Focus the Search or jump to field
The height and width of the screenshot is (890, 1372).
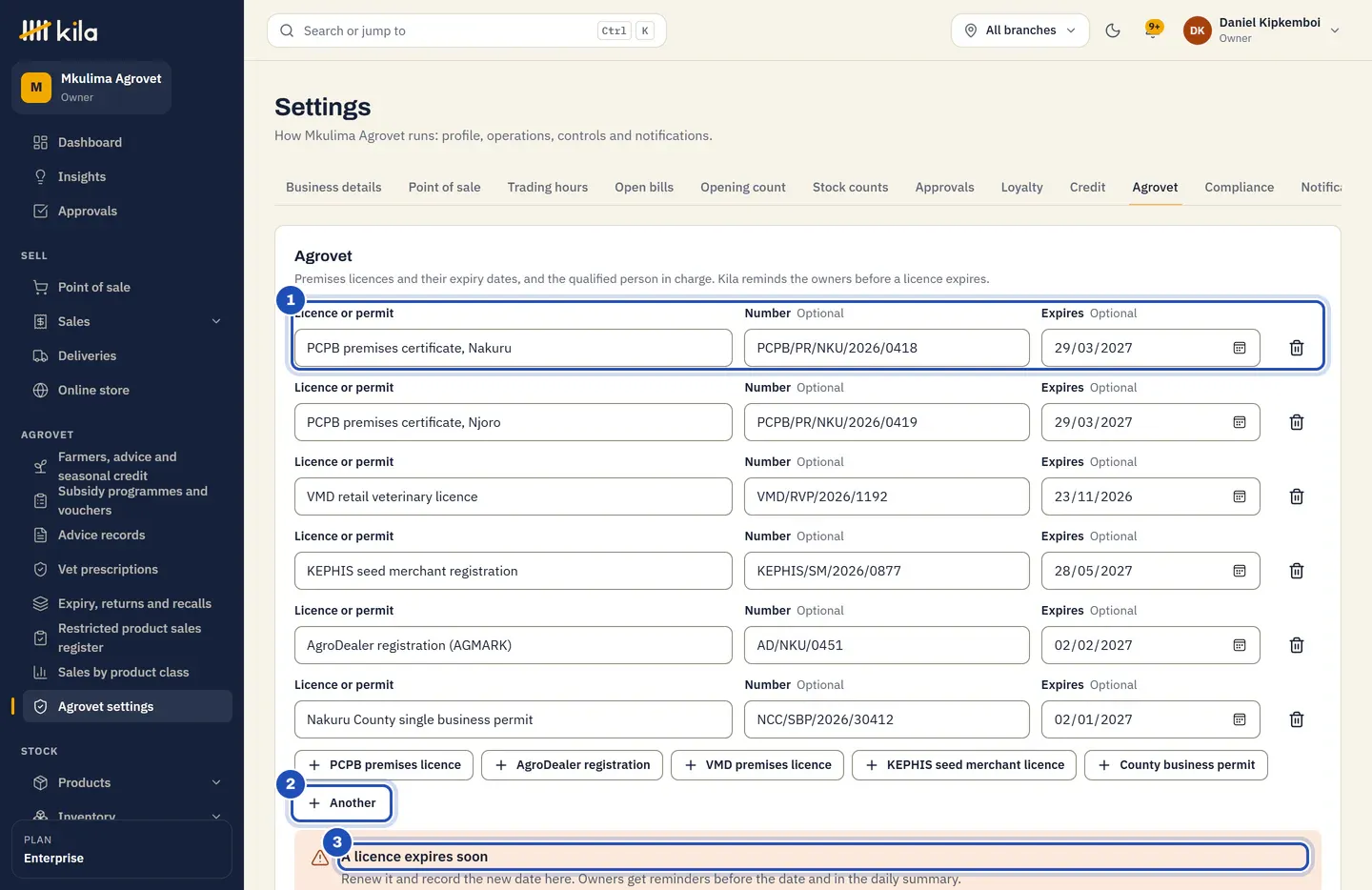[467, 30]
